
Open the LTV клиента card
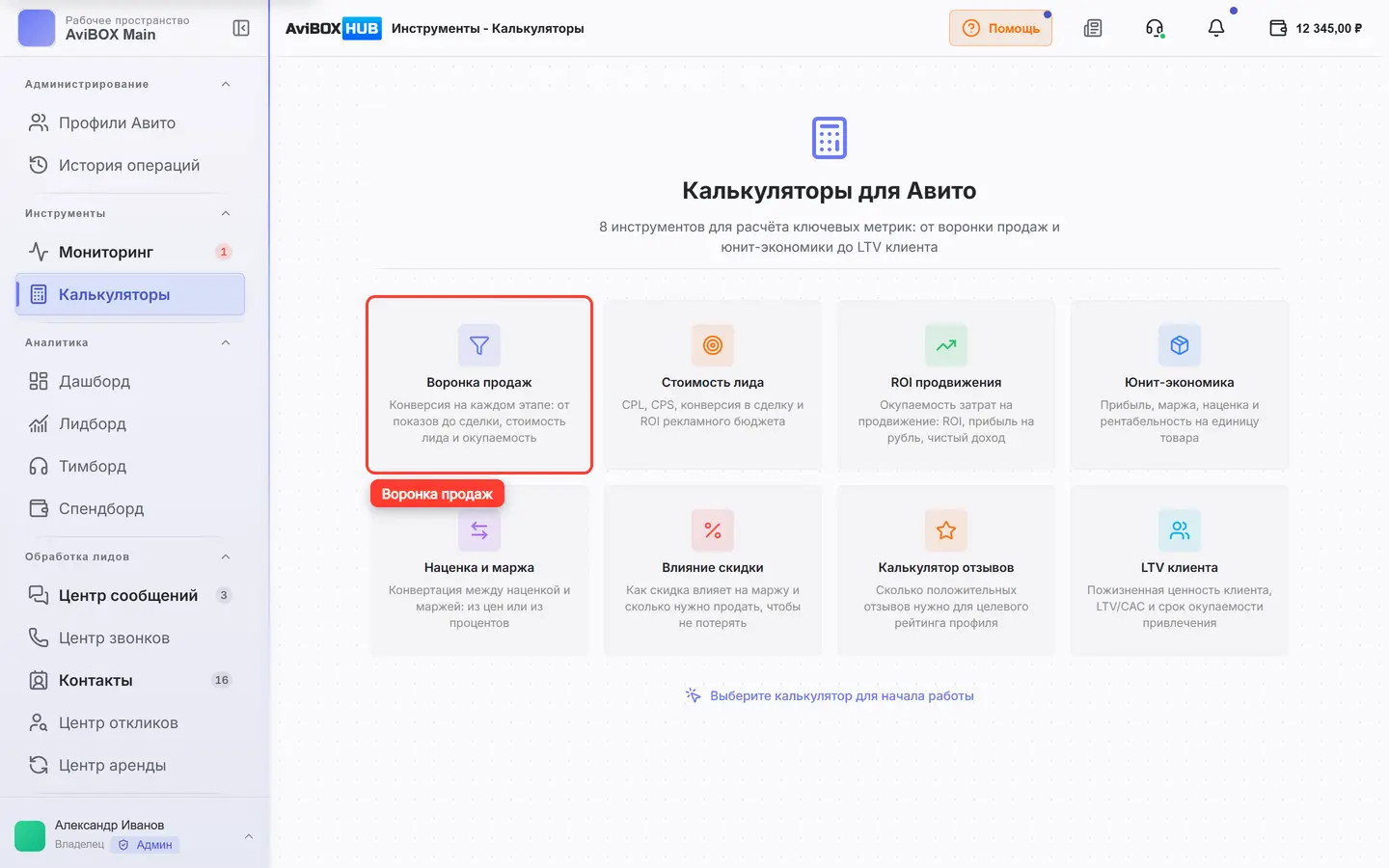point(1180,570)
